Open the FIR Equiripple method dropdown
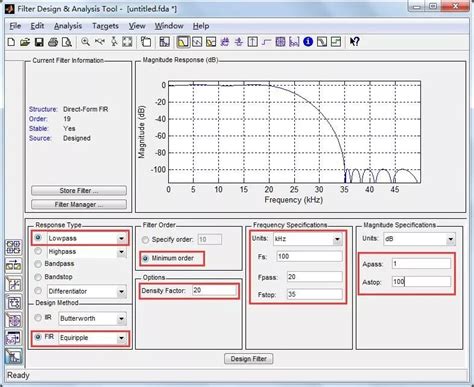474x387 pixels. click(121, 338)
